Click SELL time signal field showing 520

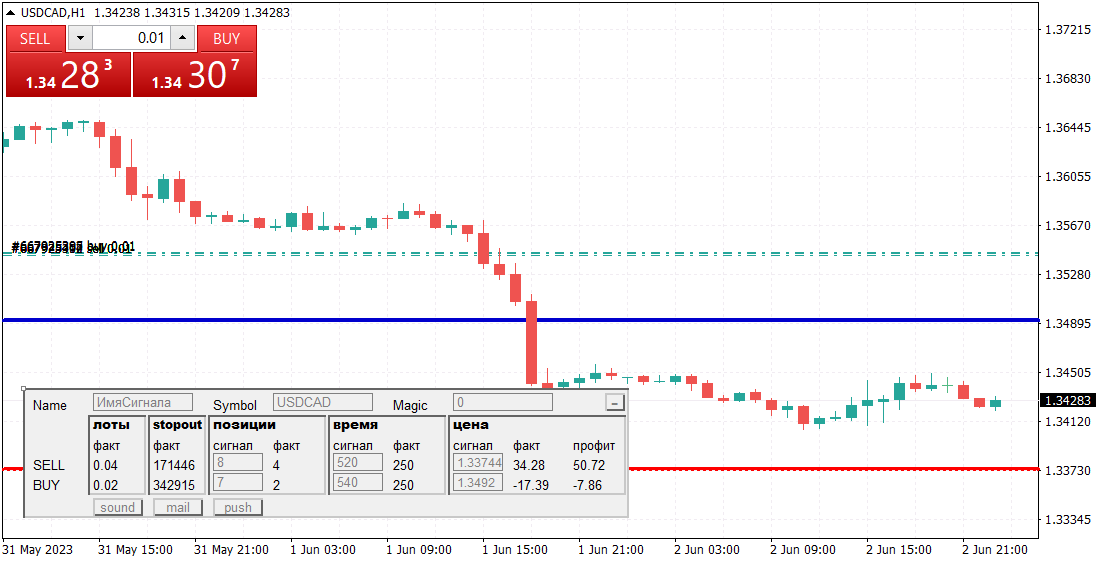pos(358,462)
